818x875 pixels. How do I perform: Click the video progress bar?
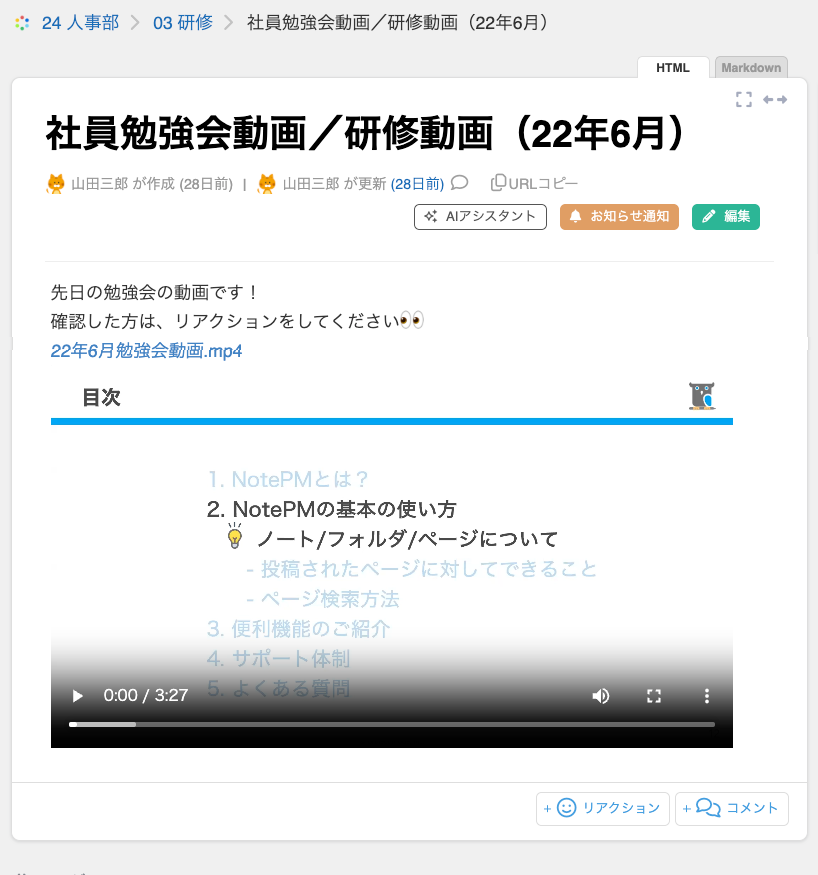392,724
